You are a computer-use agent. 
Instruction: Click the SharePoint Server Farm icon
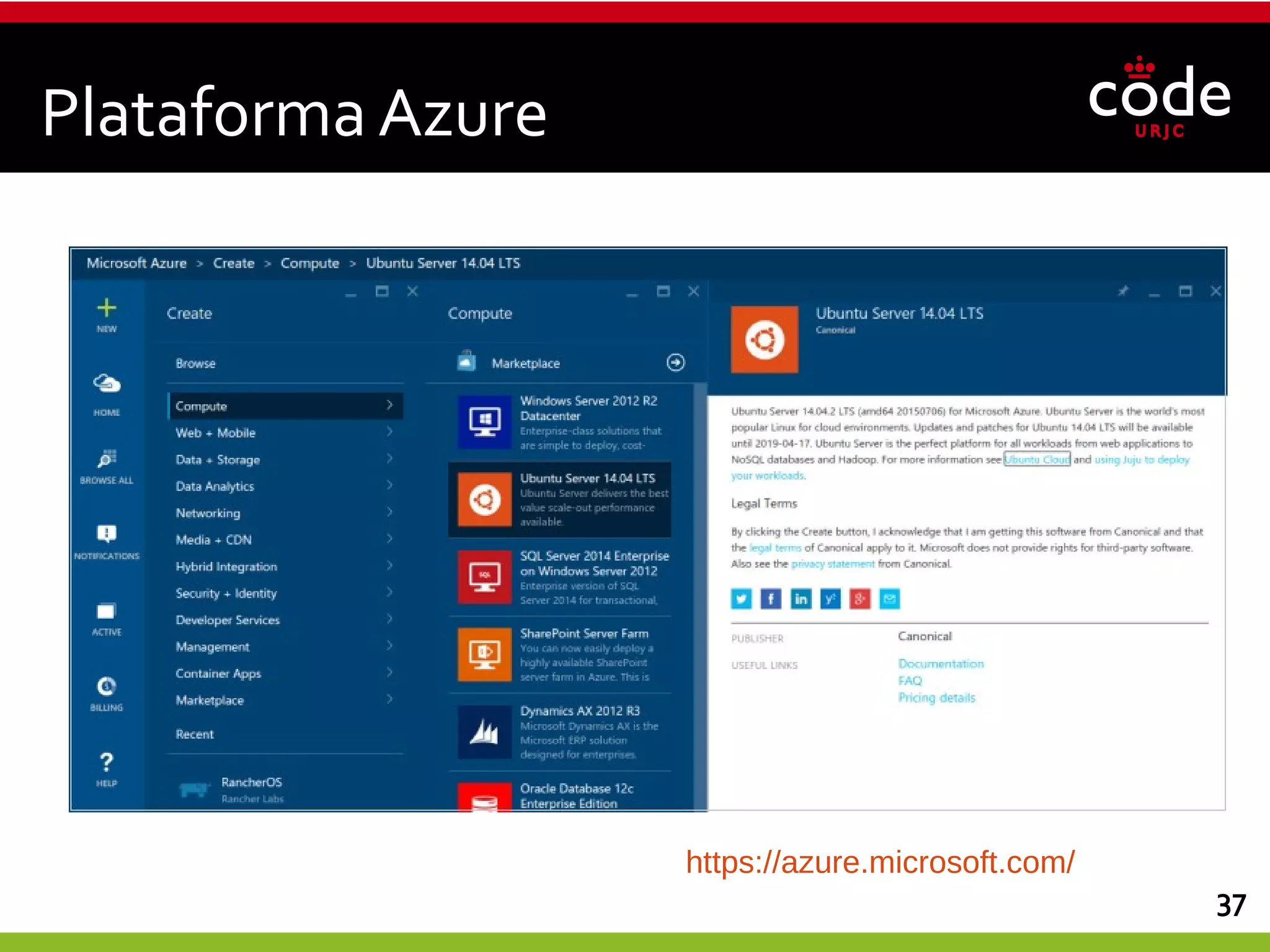(x=485, y=654)
